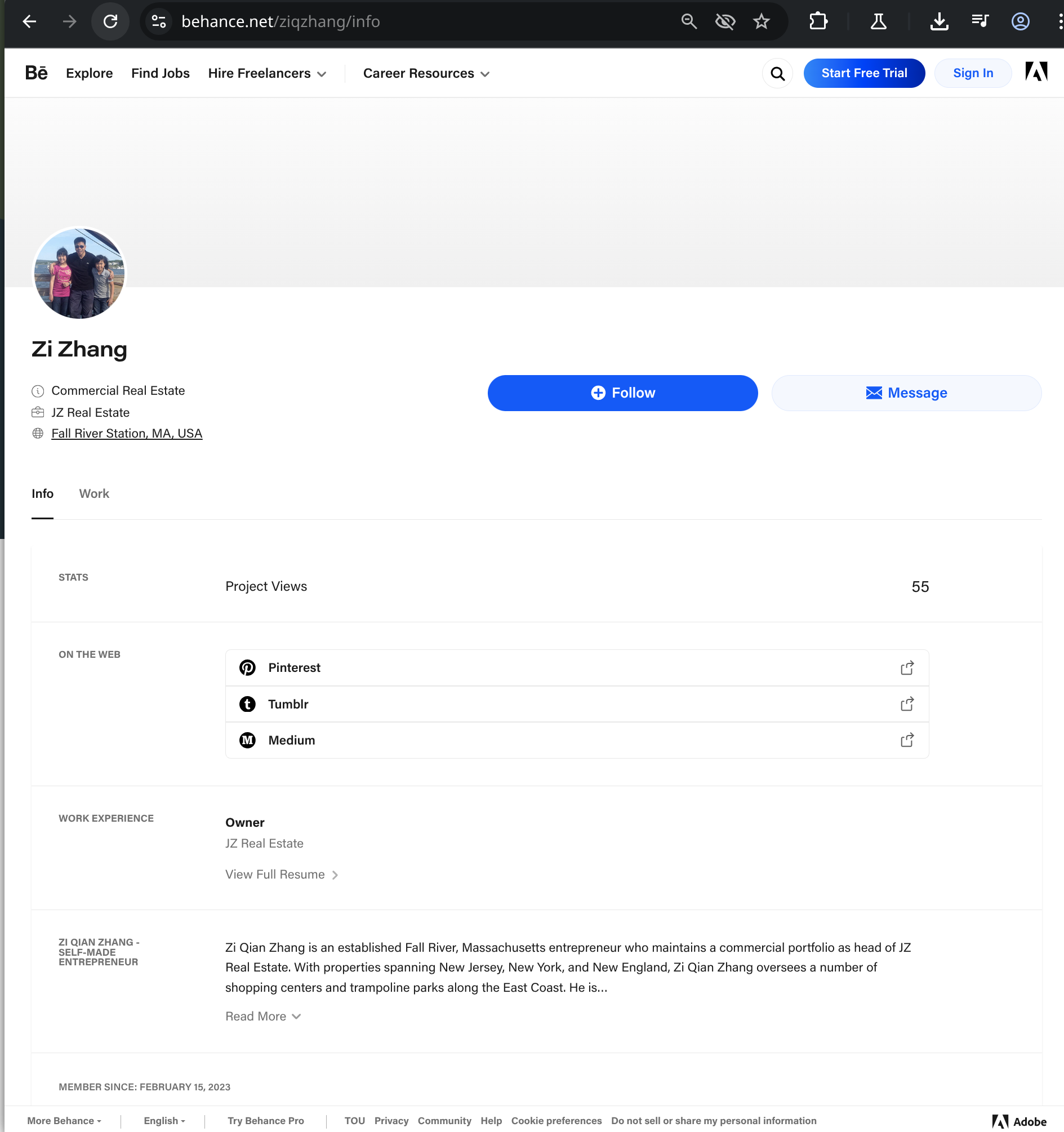Viewport: 1064px width, 1132px height.
Task: Open the English language selector
Action: point(164,1121)
